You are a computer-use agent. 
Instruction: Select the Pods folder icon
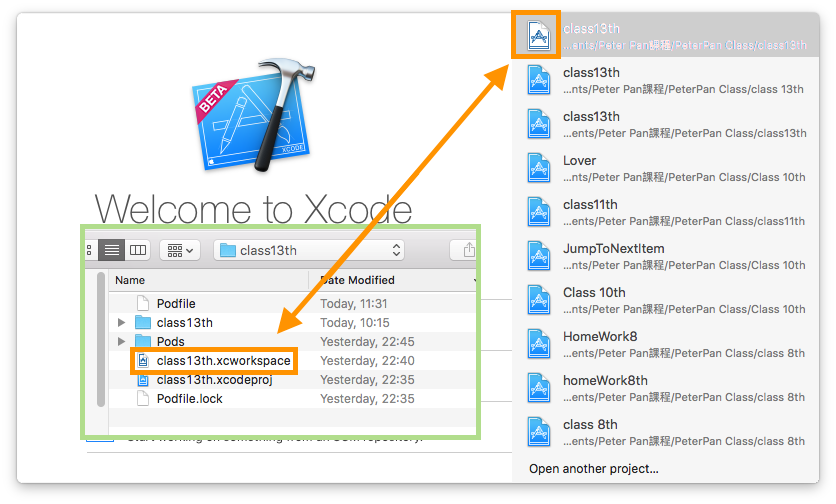143,341
